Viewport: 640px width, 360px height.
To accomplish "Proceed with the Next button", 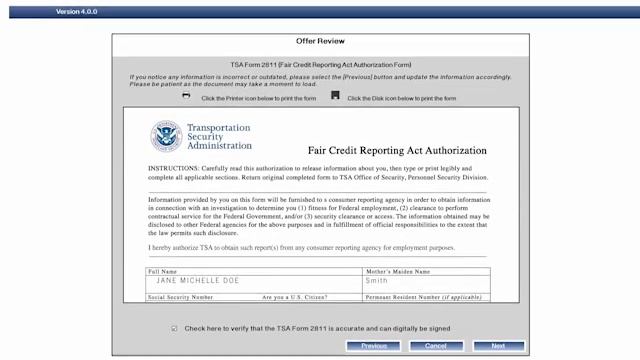I will (499, 346).
